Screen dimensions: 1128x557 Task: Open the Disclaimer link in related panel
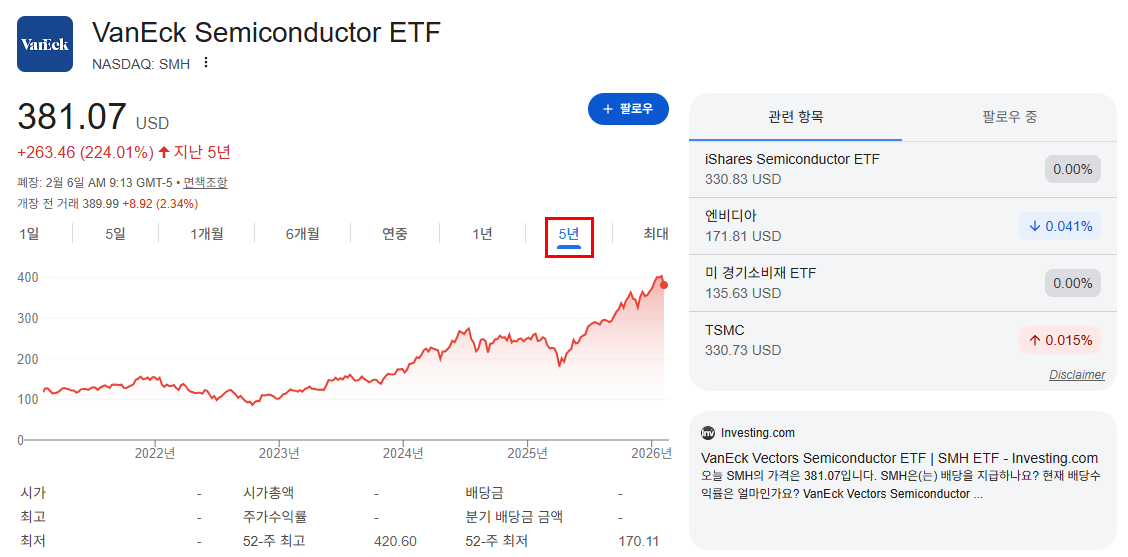(1077, 374)
